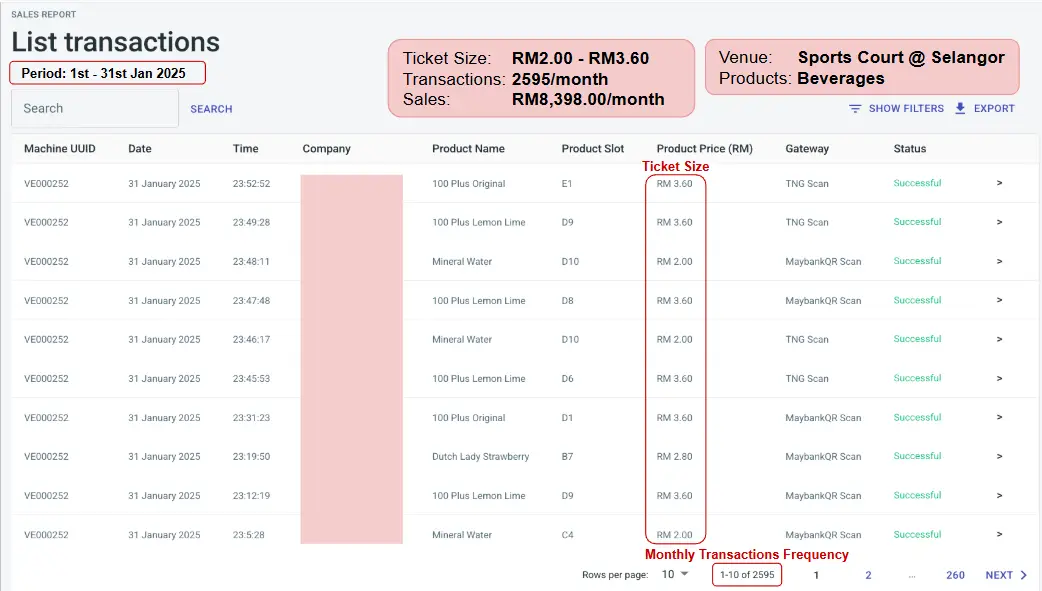Screen dimensions: 1042x591
Task: Click the next page chevron icon
Action: (1023, 575)
